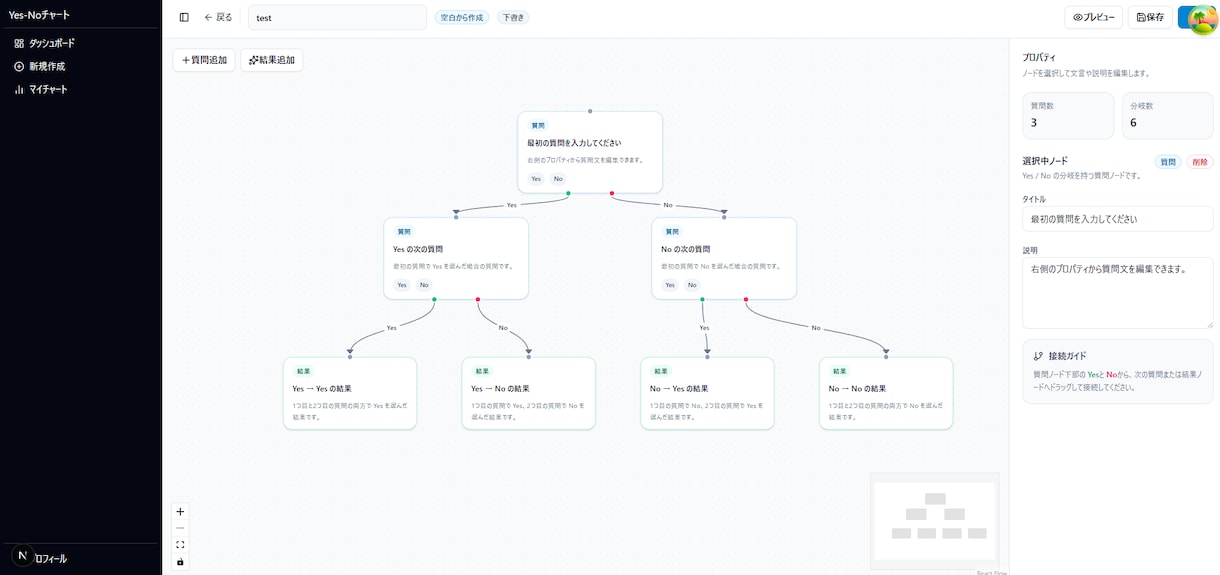Click green Yes handle under "No の次の質問" node
The width and height of the screenshot is (1220, 575).
pyautogui.click(x=702, y=299)
